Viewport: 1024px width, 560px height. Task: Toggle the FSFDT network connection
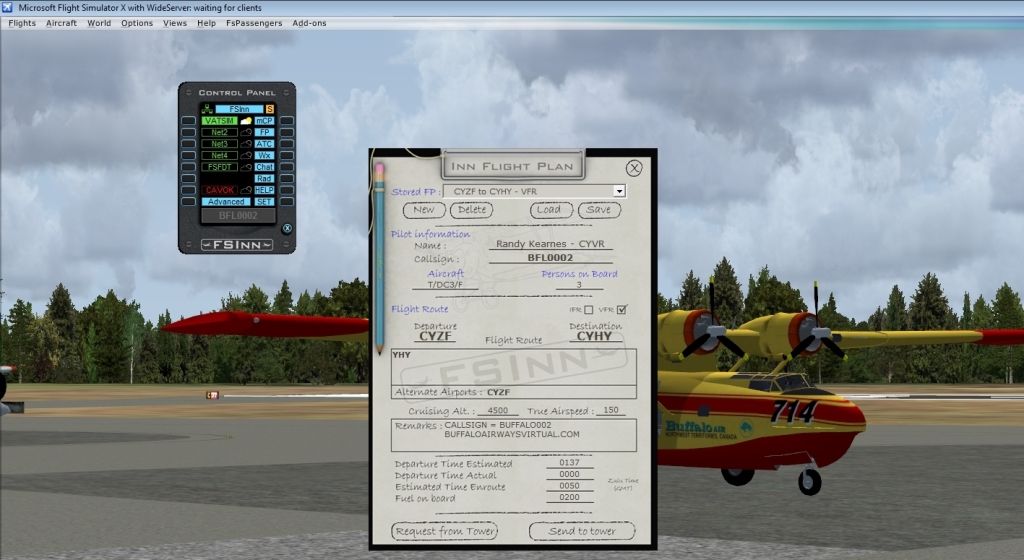[x=219, y=167]
